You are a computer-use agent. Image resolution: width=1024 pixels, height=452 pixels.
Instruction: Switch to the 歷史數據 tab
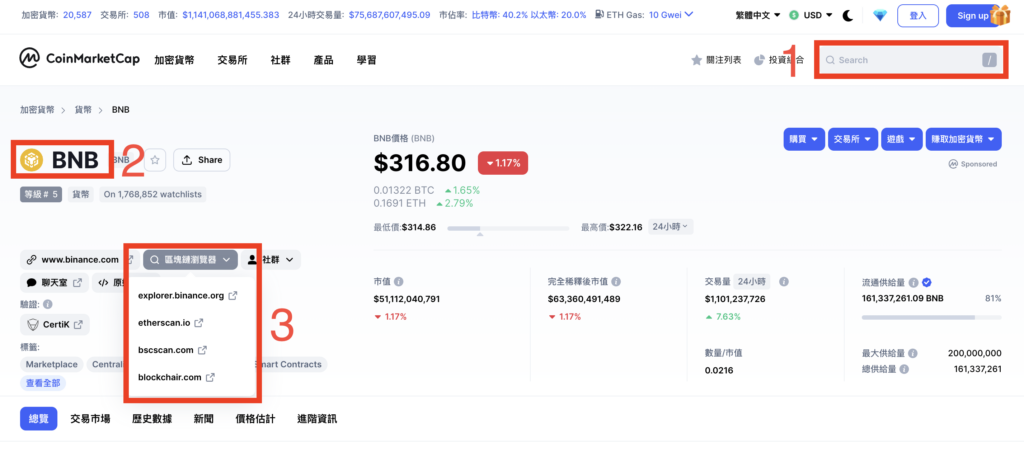pos(152,419)
